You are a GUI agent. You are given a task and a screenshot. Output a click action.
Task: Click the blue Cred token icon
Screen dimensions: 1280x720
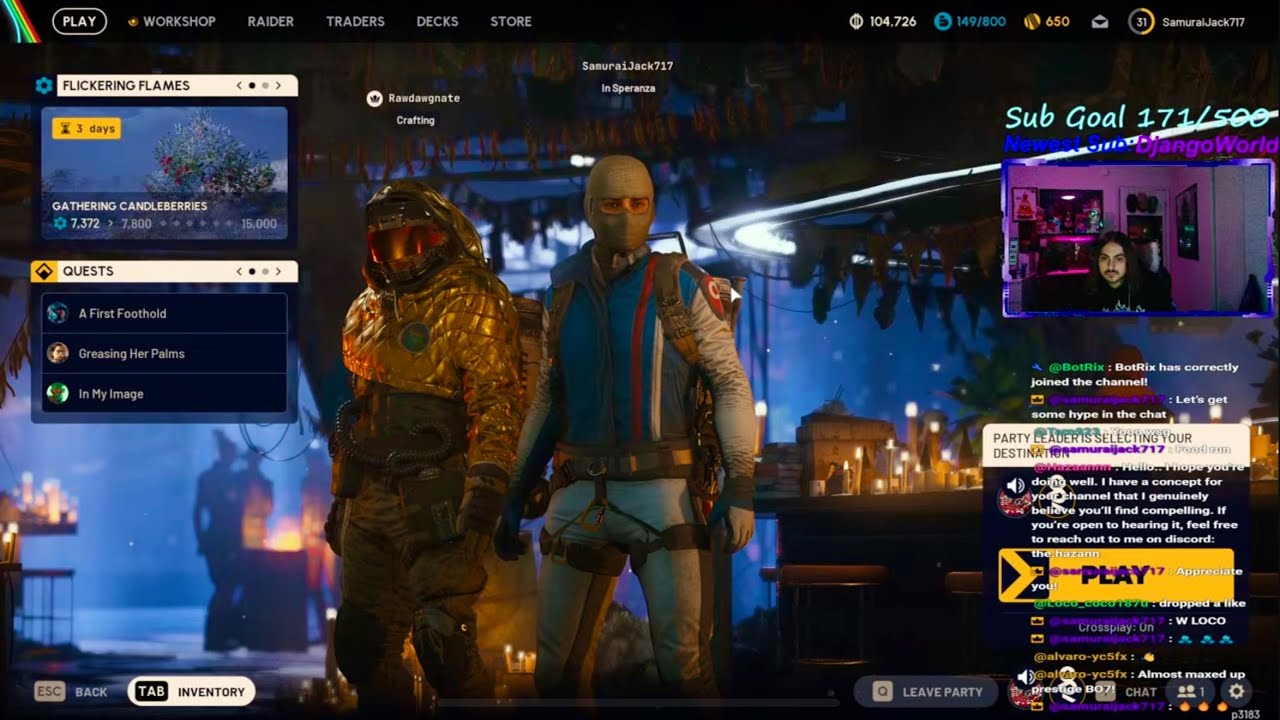point(943,21)
